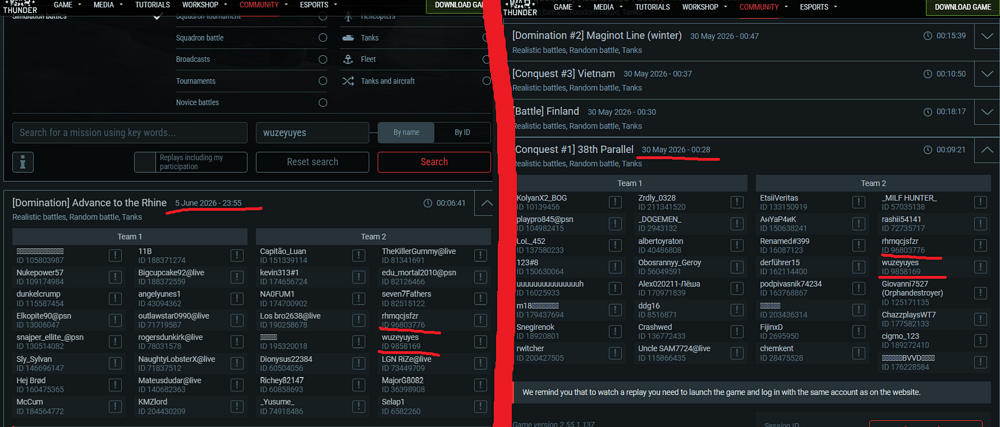The height and width of the screenshot is (427, 1000).
Task: Click the Team 1 header in Advance to the Rhine replay
Action: point(130,237)
